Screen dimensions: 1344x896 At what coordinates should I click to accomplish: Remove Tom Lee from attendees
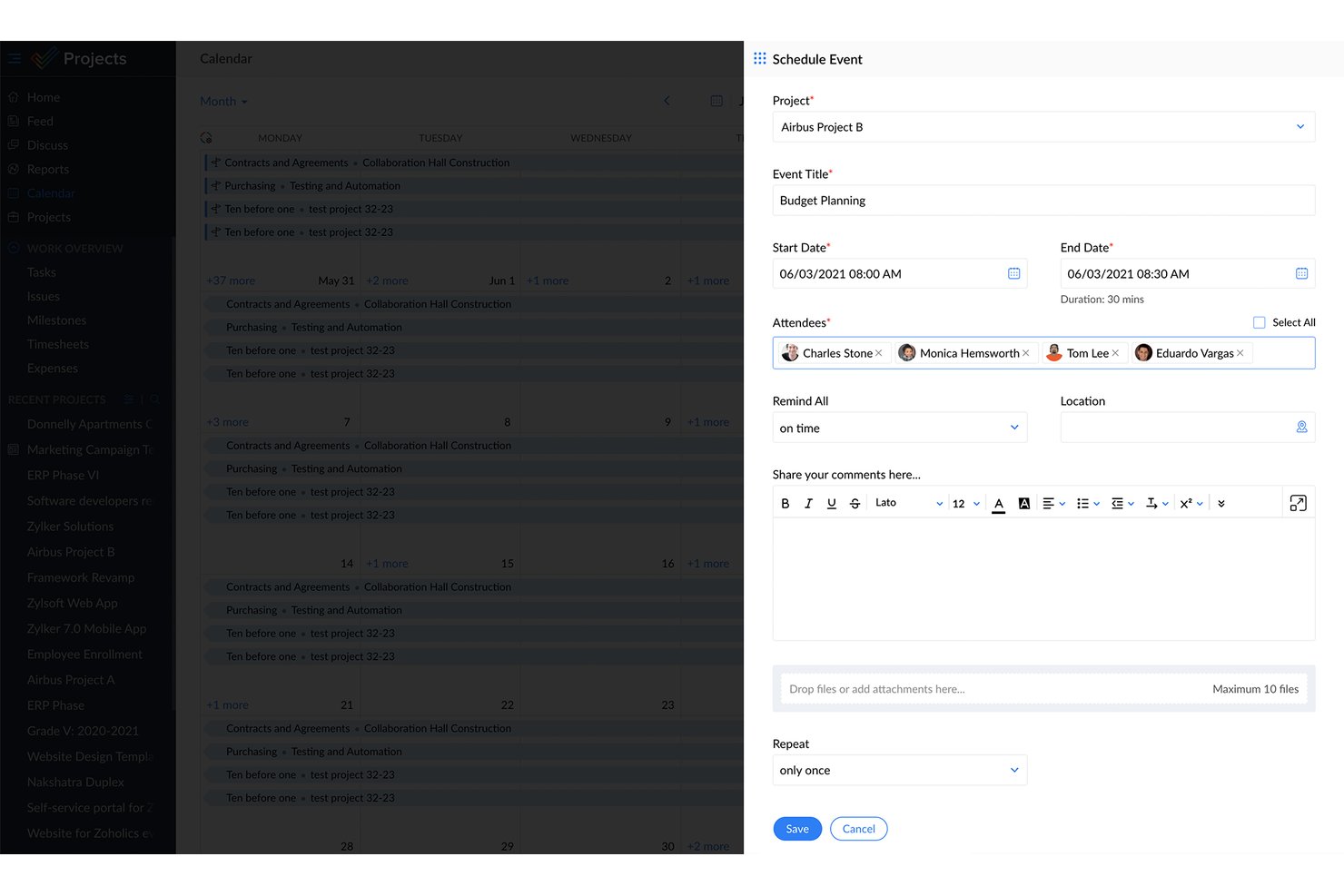coord(1115,353)
